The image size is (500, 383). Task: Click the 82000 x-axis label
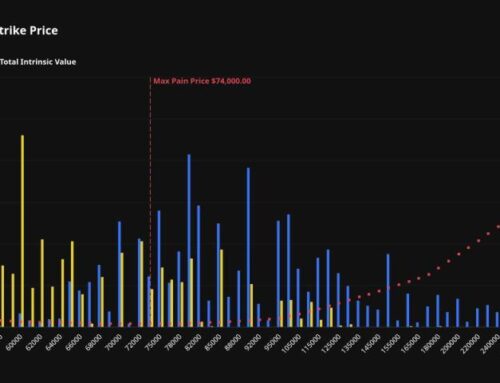pyautogui.click(x=193, y=342)
